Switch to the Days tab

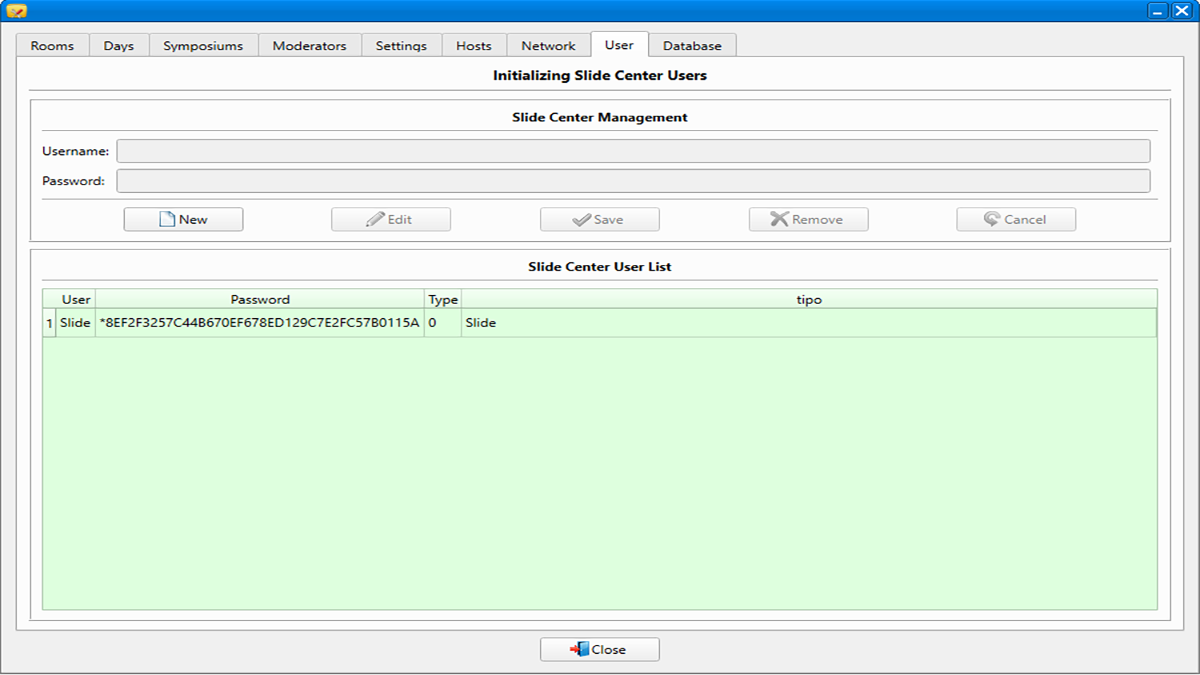[118, 45]
